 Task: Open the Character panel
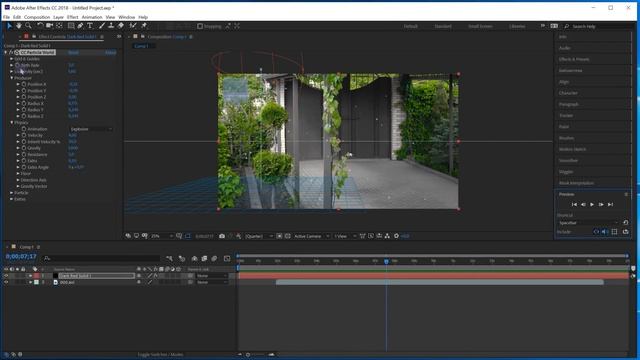coord(568,93)
